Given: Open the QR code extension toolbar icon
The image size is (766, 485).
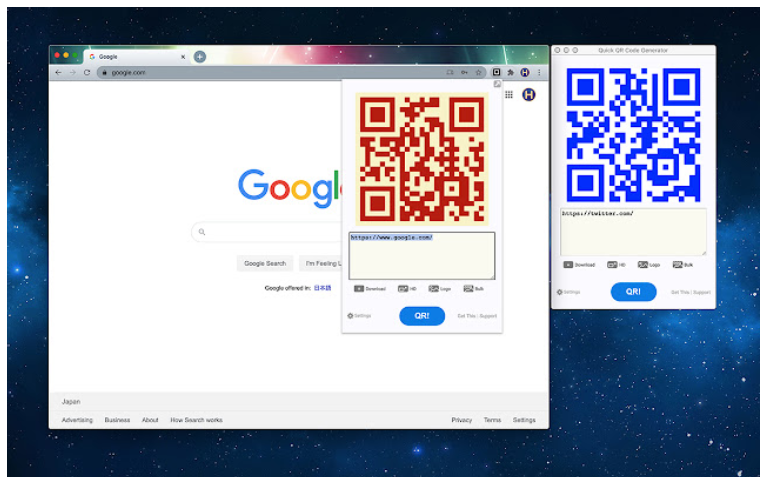Looking at the screenshot, I should click(x=496, y=72).
